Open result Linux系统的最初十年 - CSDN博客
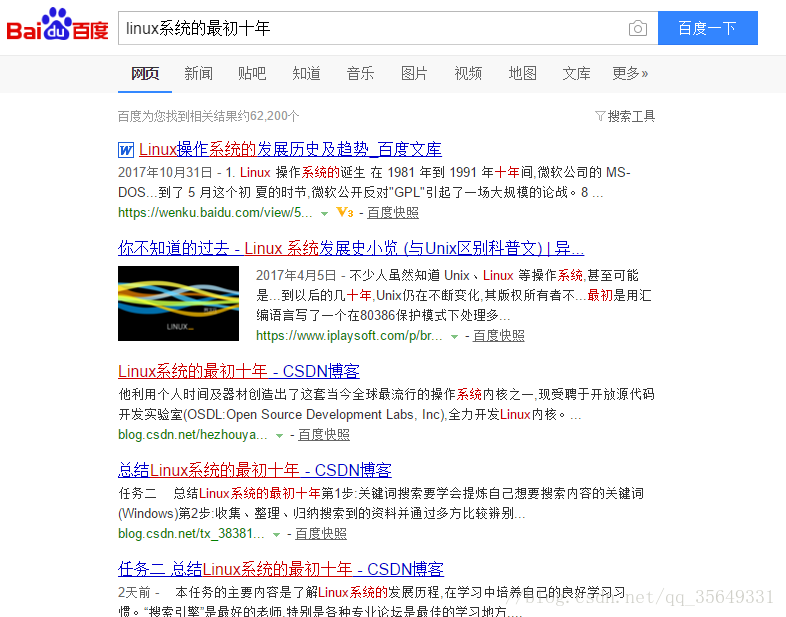 click(x=239, y=371)
